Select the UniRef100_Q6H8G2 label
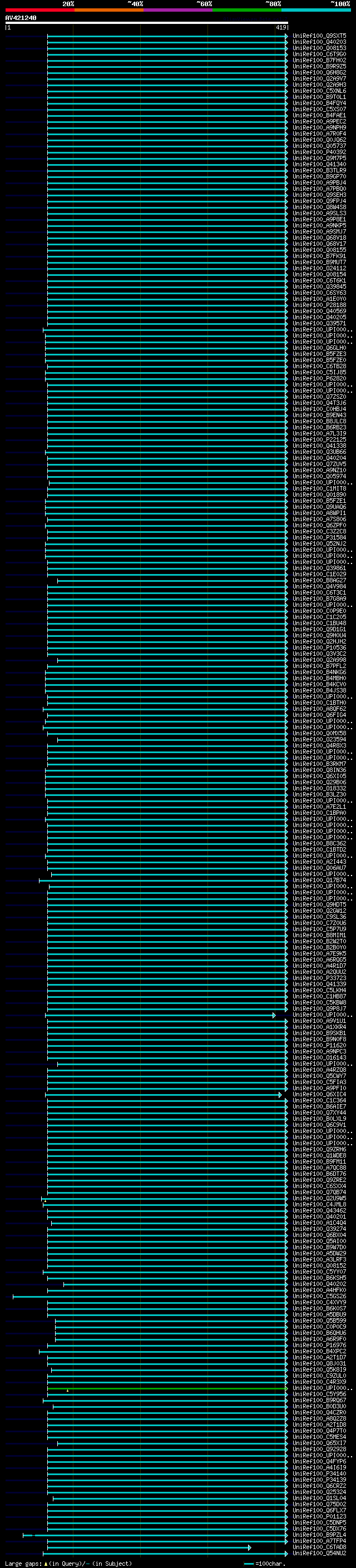This screenshot has width=356, height=1568. tap(319, 72)
